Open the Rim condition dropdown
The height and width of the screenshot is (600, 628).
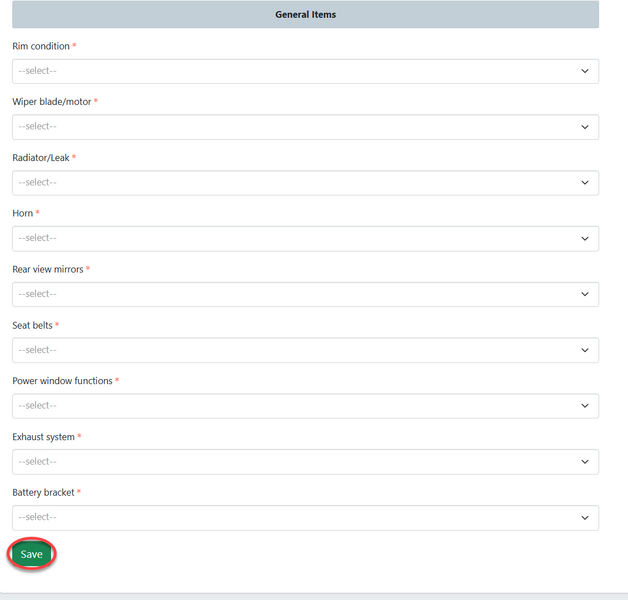pyautogui.click(x=305, y=71)
